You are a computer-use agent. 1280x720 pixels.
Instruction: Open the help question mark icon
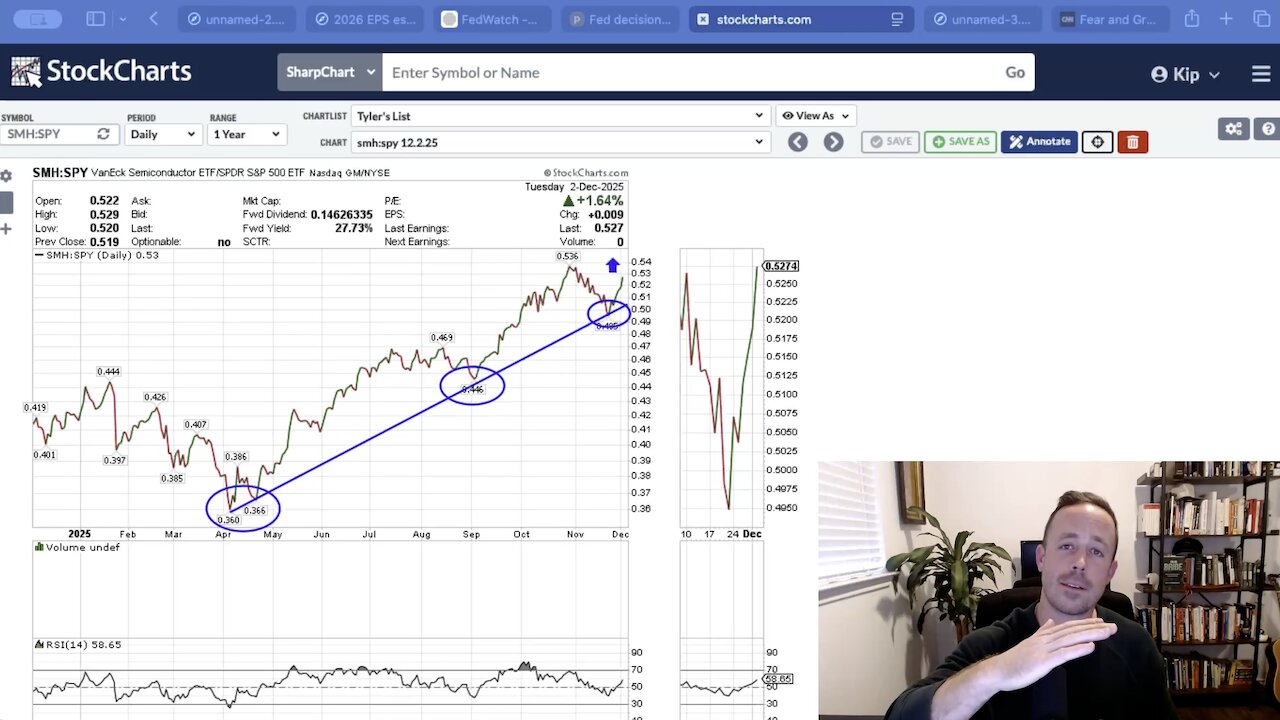click(x=1268, y=129)
